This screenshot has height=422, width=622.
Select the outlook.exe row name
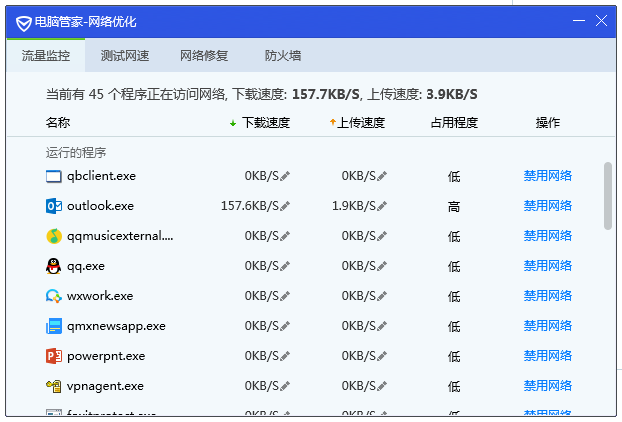100,206
